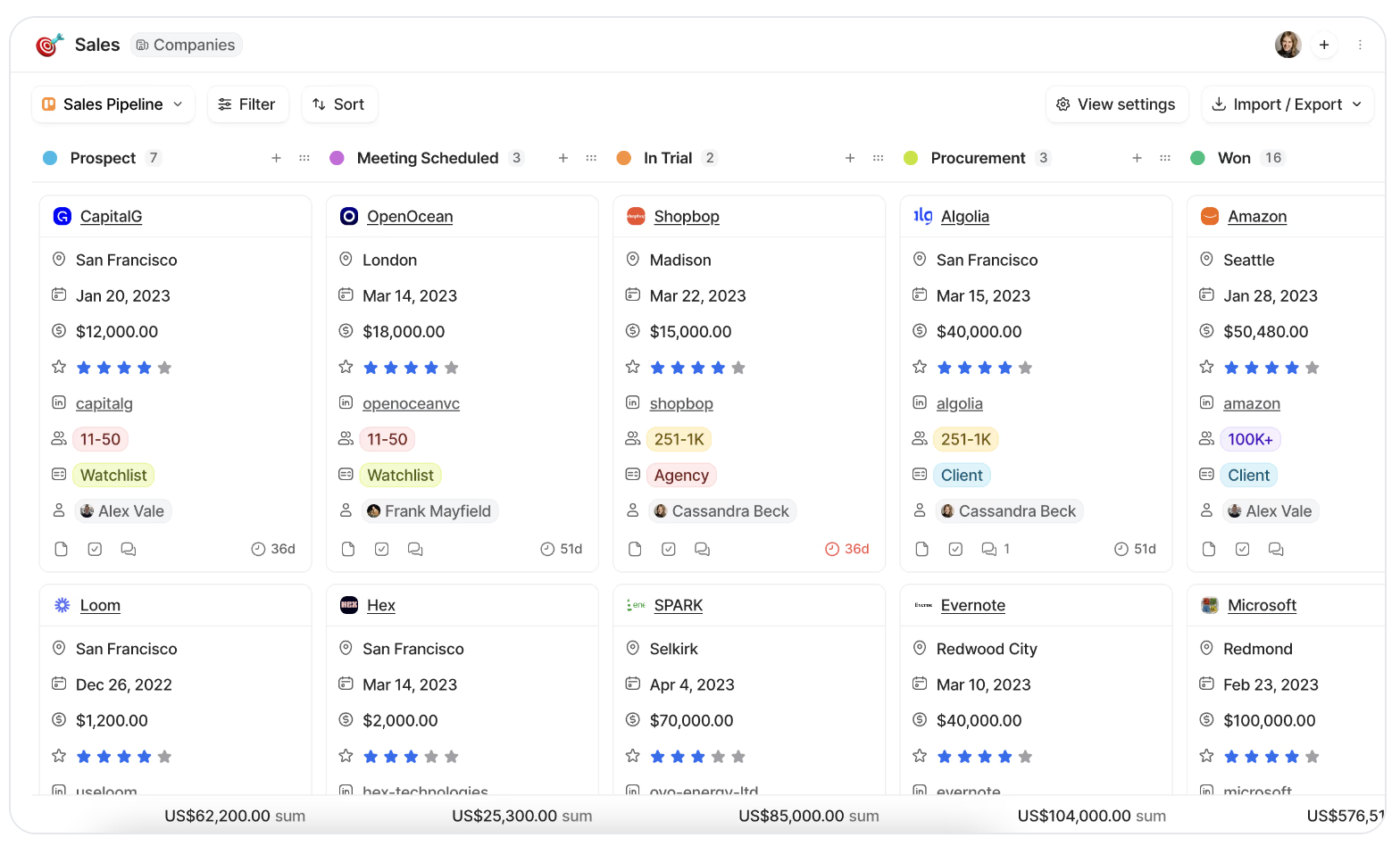Add a card to Procurement column

click(x=1137, y=158)
